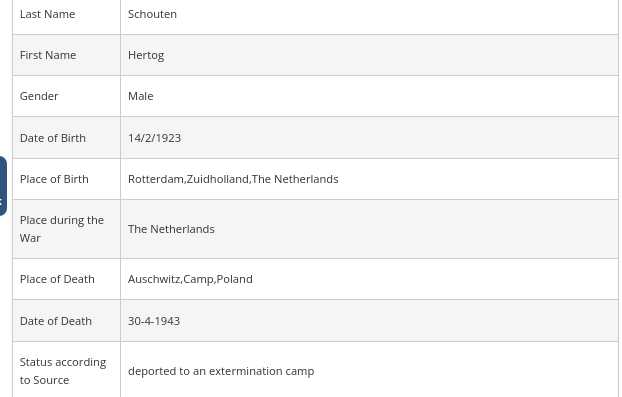Click the gender value Male
This screenshot has width=622, height=397.
click(x=141, y=96)
